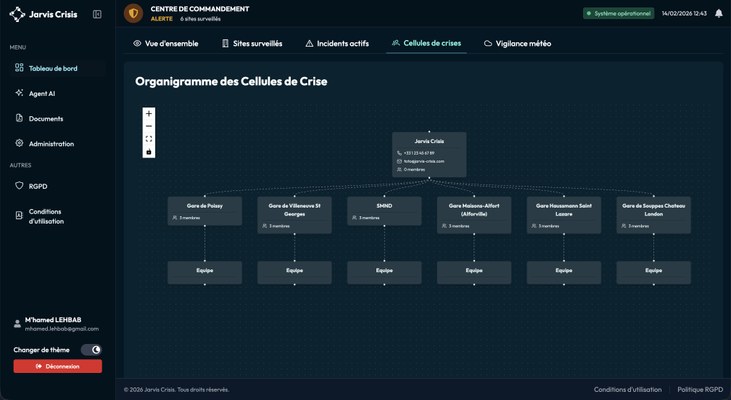Click the red Déconnexion button
The width and height of the screenshot is (731, 400).
coord(57,366)
